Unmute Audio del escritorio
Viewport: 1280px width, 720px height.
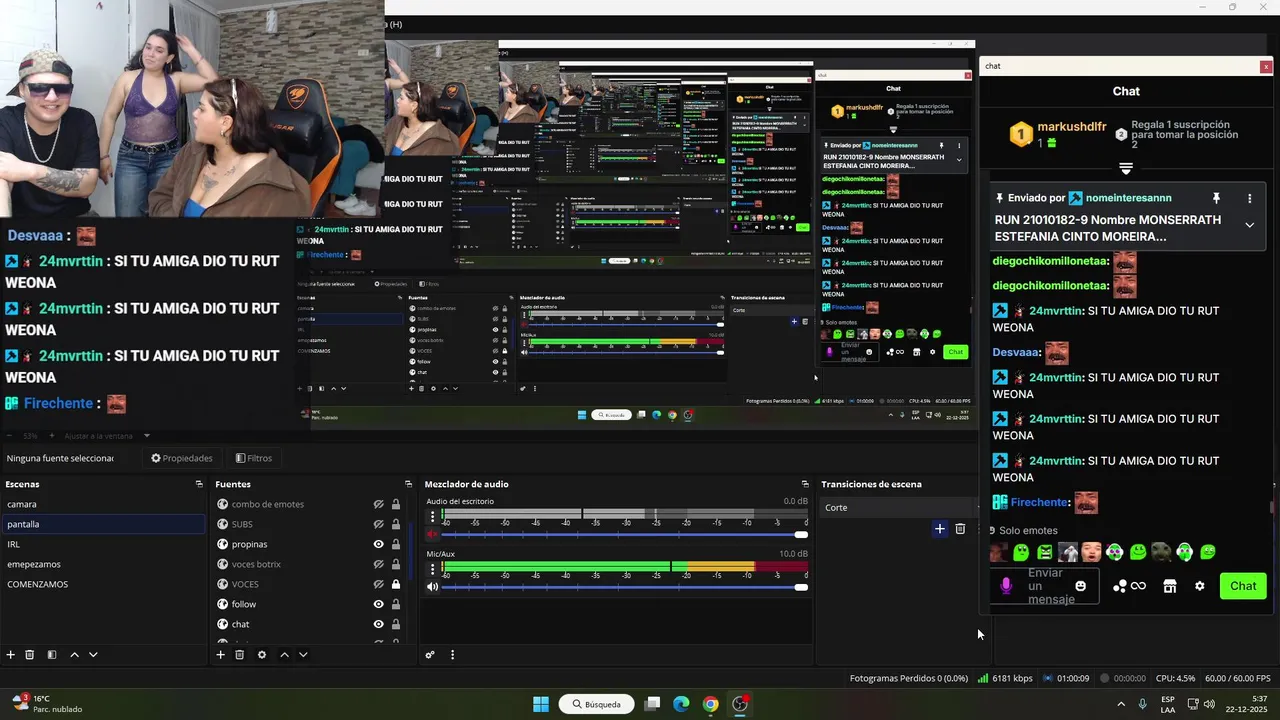(432, 535)
